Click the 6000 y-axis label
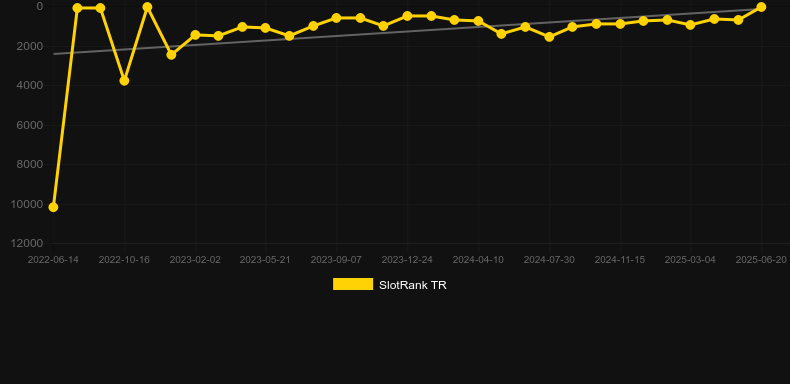The width and height of the screenshot is (790, 384). pyautogui.click(x=30, y=125)
